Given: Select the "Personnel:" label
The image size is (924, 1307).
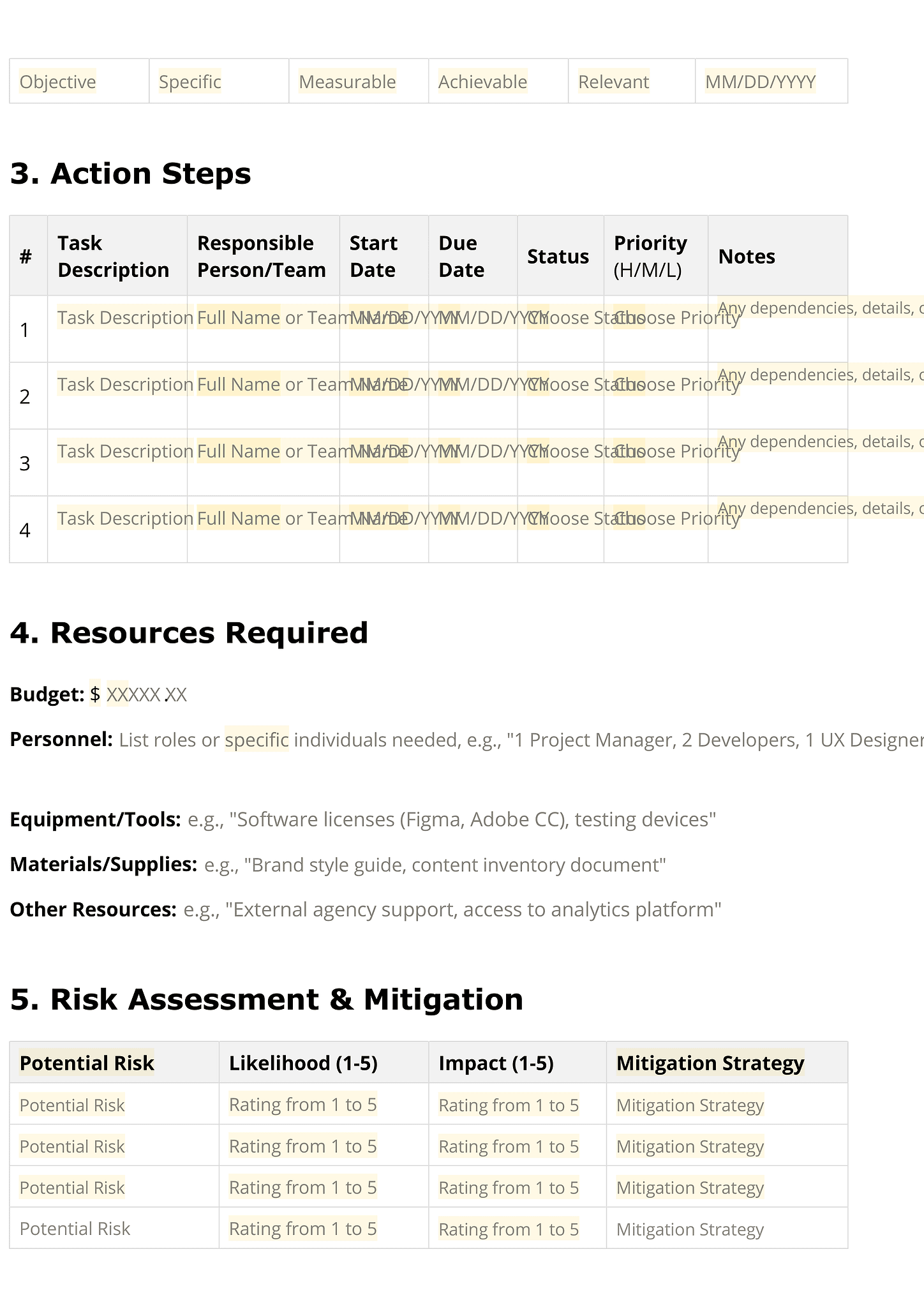Looking at the screenshot, I should [61, 740].
